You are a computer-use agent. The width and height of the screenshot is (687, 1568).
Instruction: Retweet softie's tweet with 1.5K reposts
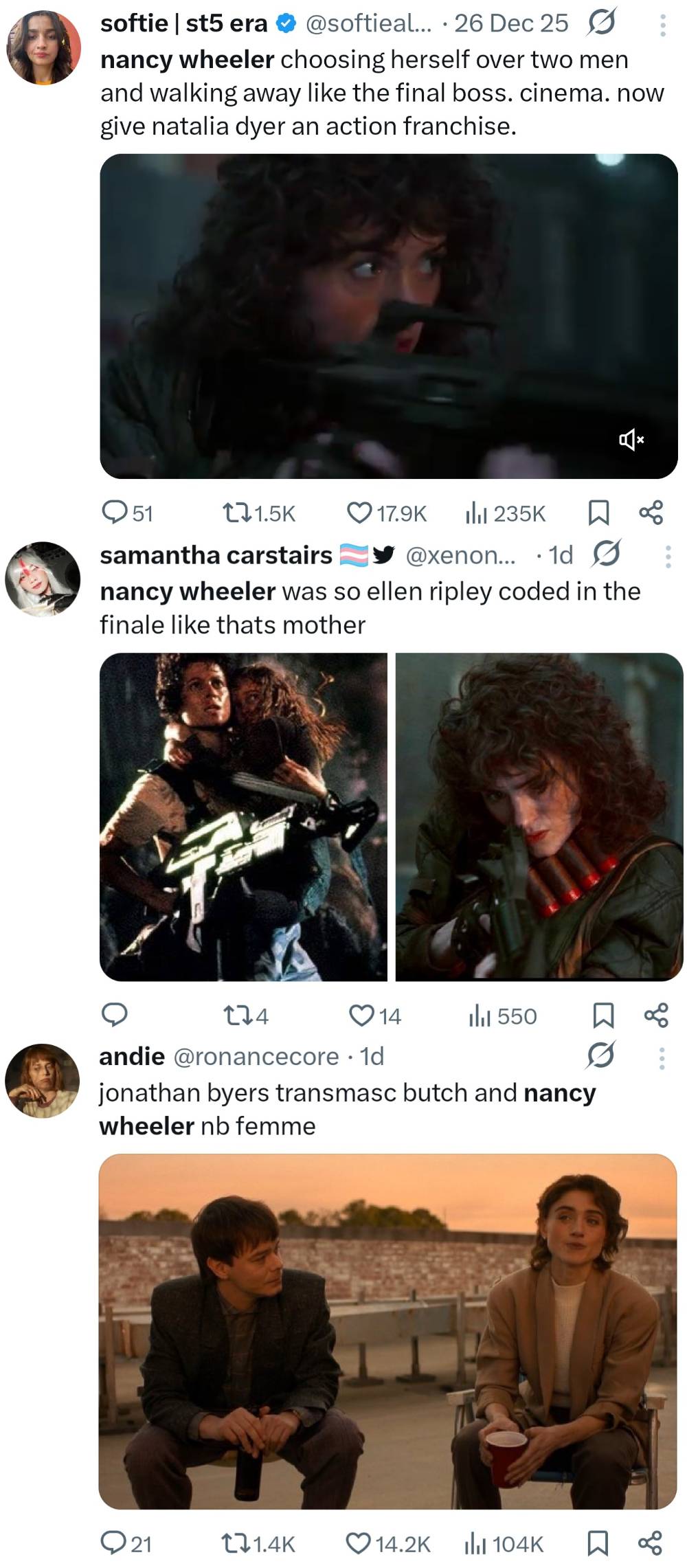pyautogui.click(x=259, y=513)
